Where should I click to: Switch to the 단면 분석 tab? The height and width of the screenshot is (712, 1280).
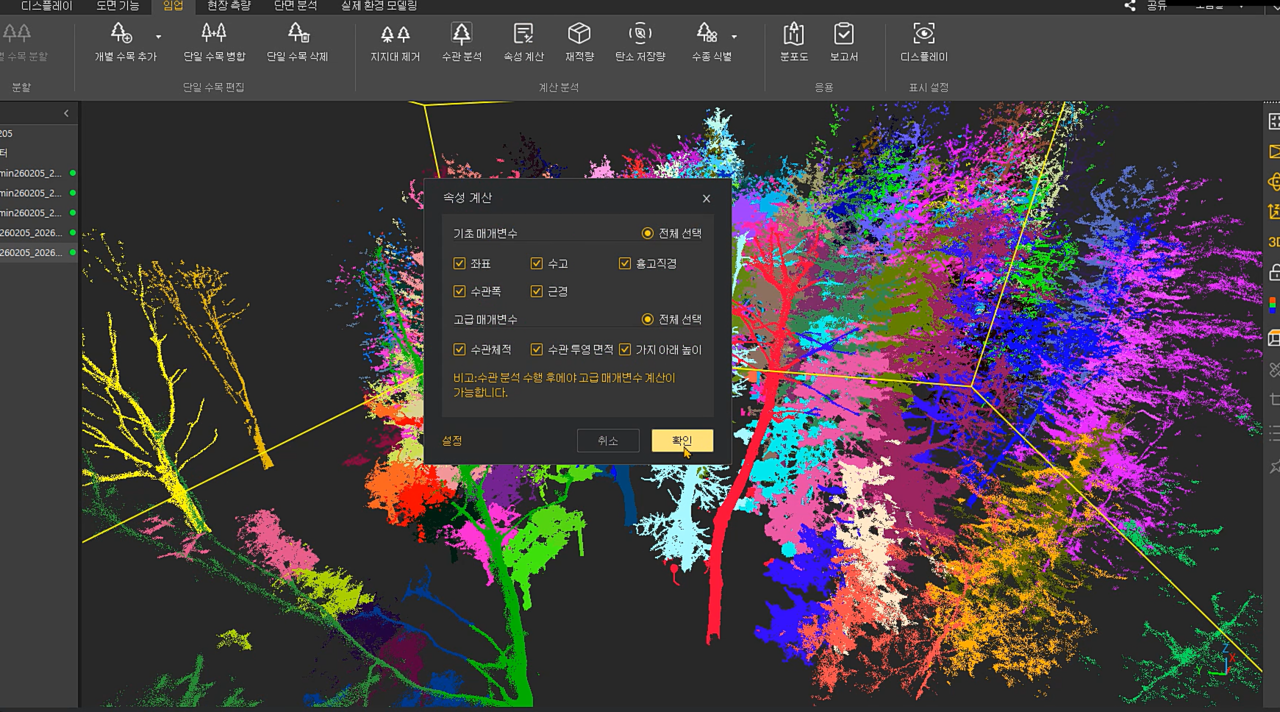tap(295, 6)
